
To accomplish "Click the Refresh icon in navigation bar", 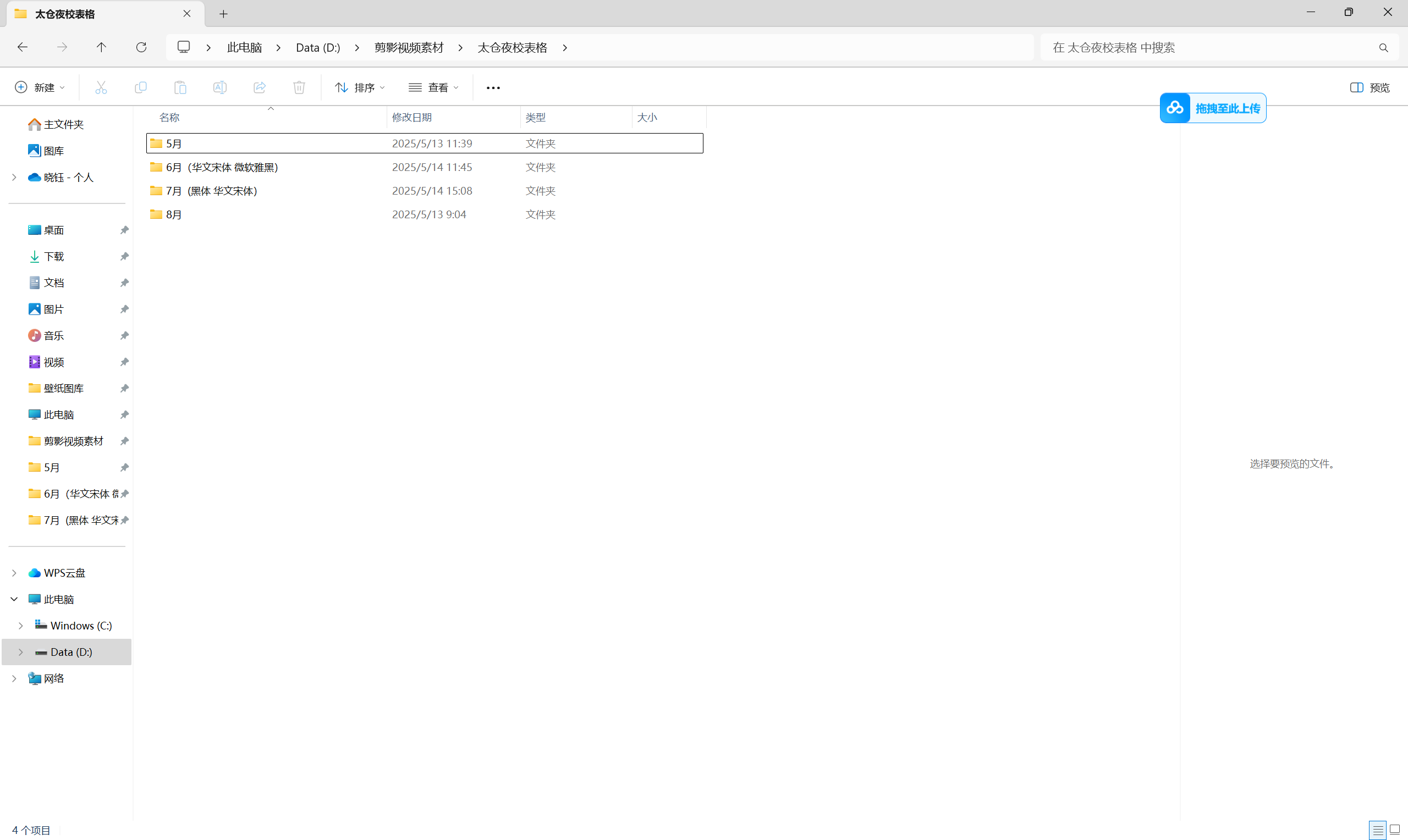I will point(141,47).
